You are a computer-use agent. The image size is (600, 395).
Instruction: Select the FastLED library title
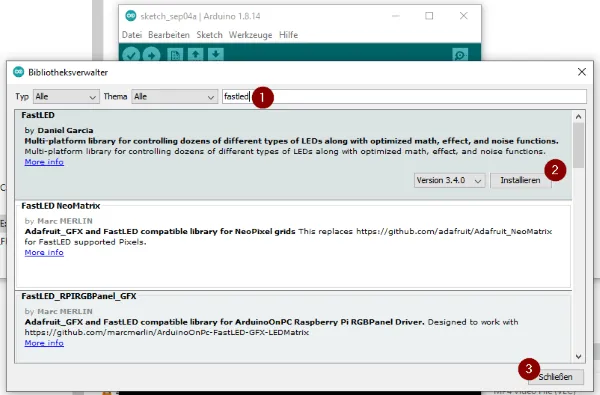pyautogui.click(x=38, y=115)
